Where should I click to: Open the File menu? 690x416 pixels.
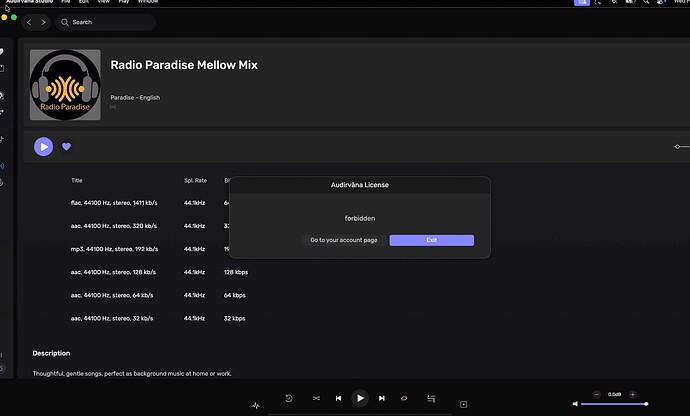click(x=65, y=3)
